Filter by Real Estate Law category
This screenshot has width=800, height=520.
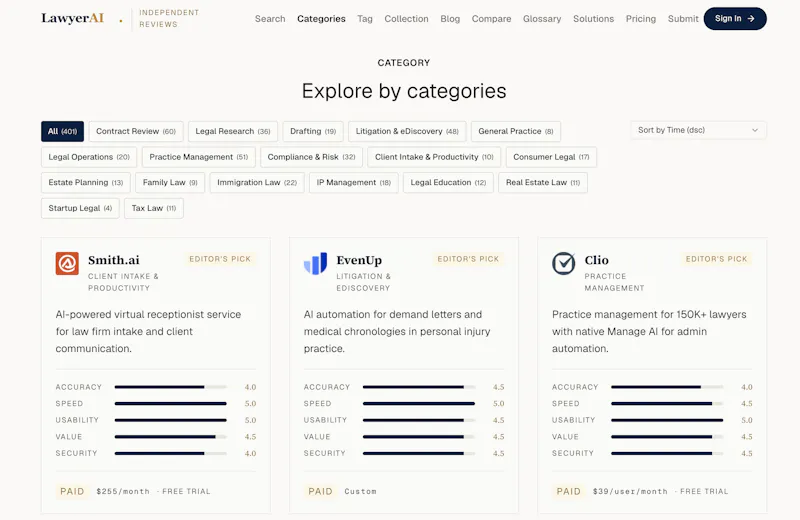pyautogui.click(x=543, y=182)
